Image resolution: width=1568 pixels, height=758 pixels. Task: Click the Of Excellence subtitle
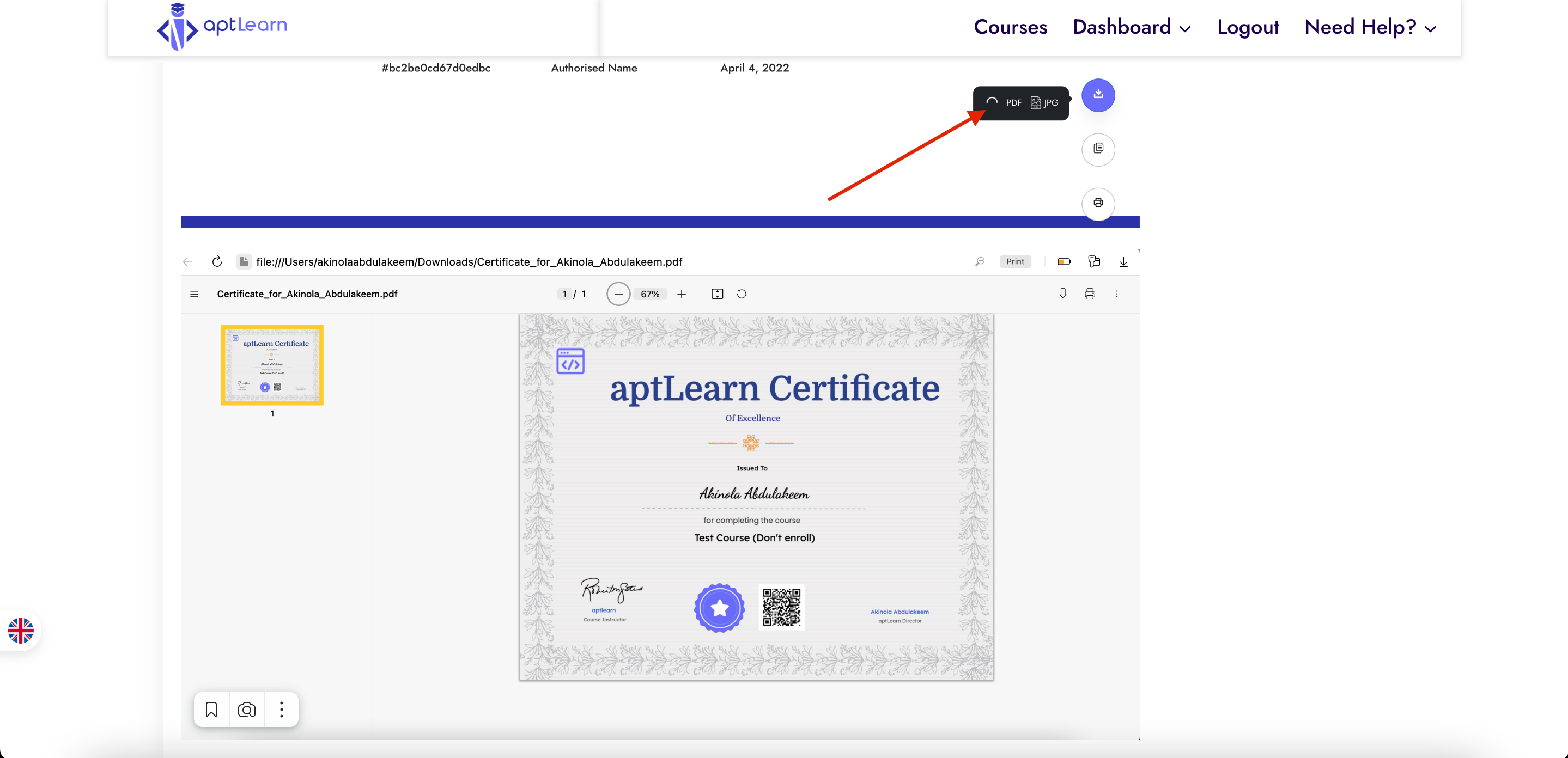(752, 418)
